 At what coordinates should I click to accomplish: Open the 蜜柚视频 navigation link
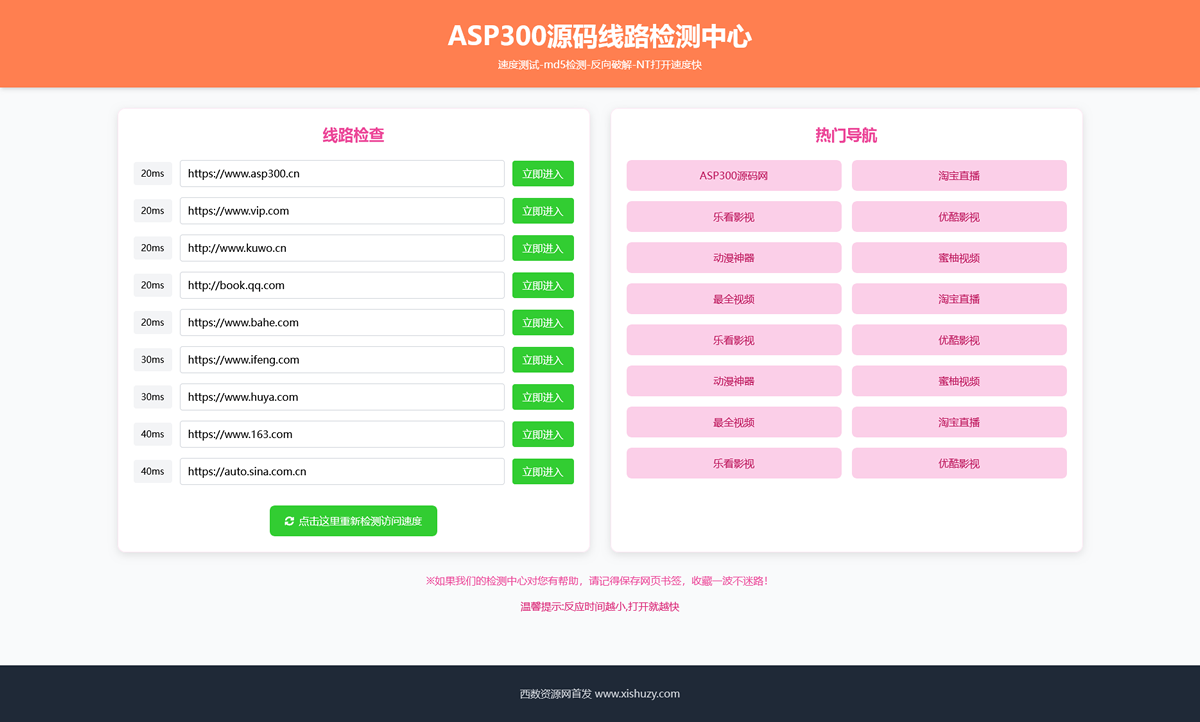[x=959, y=257]
